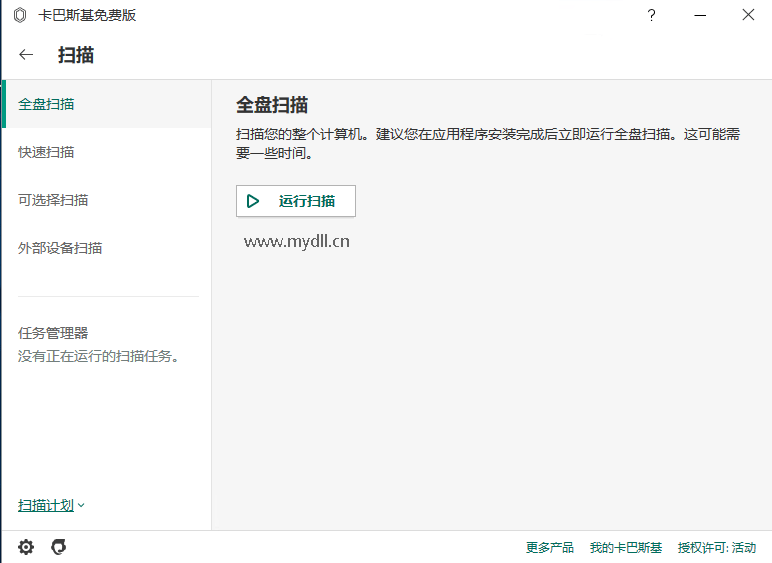This screenshot has height=563, width=772.
Task: Open the 更多产品 link
Action: tap(549, 547)
